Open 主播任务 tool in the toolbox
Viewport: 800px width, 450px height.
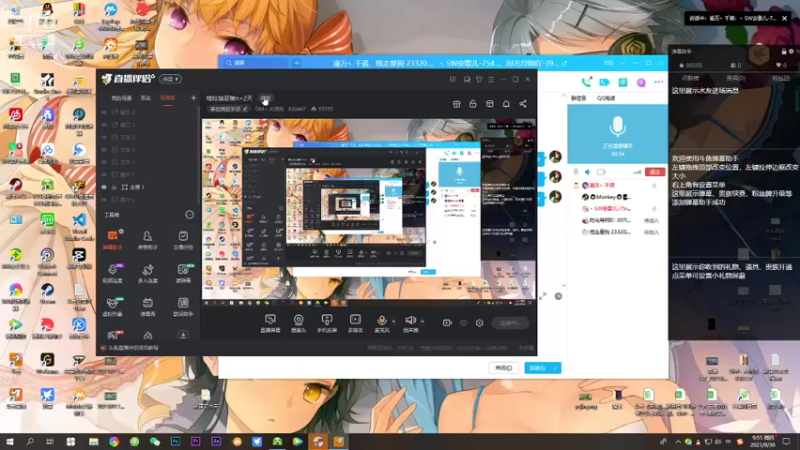click(x=183, y=240)
